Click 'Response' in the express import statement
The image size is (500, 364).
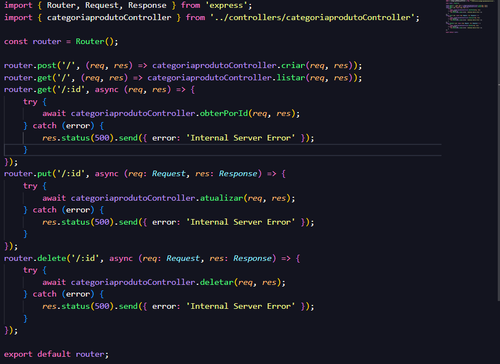click(x=147, y=5)
